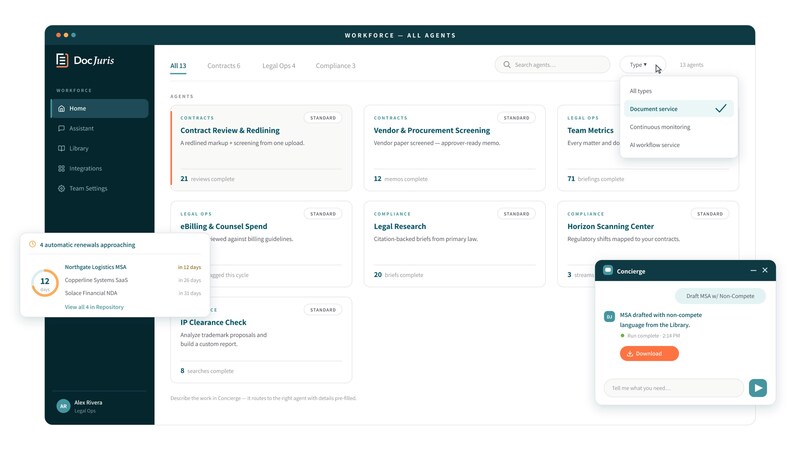Click the 71 briefings complete count

coord(595,179)
